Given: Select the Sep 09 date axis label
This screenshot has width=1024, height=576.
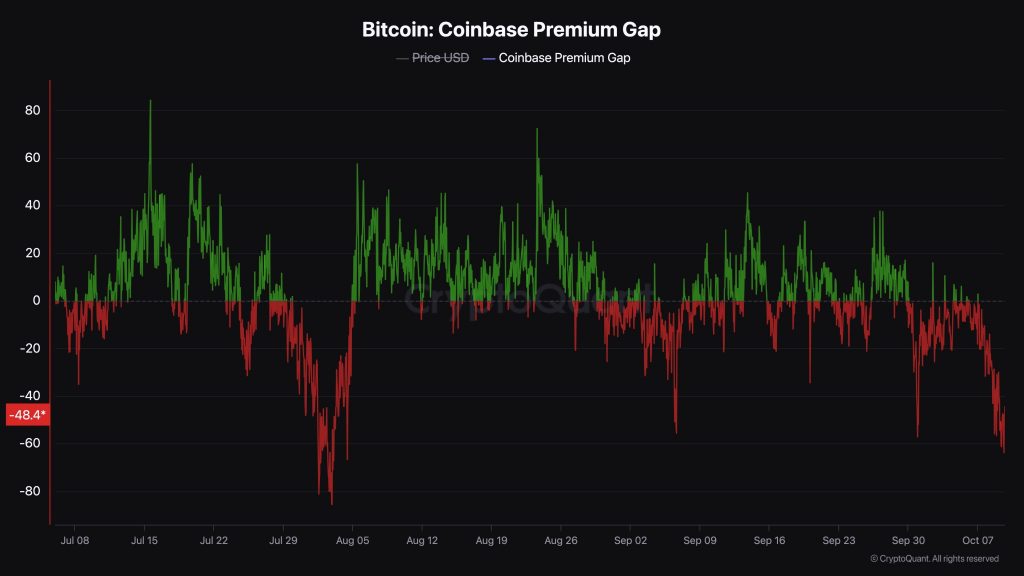Looking at the screenshot, I should coord(700,541).
